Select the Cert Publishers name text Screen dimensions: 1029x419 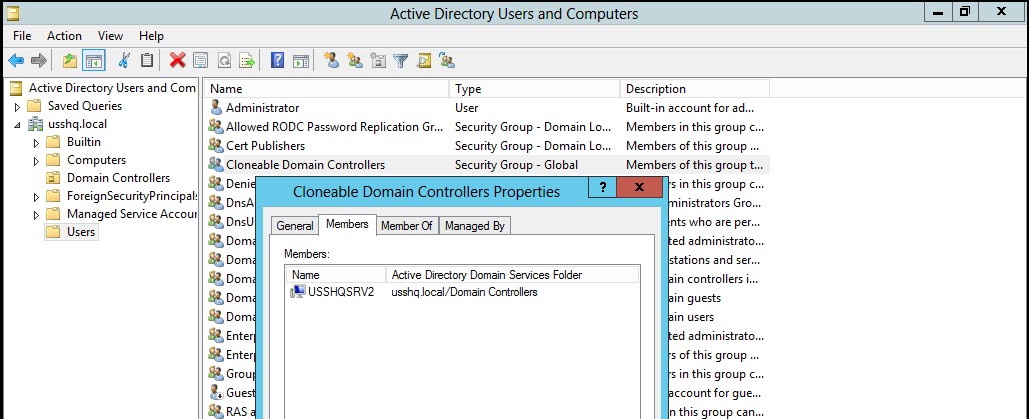[x=265, y=146]
